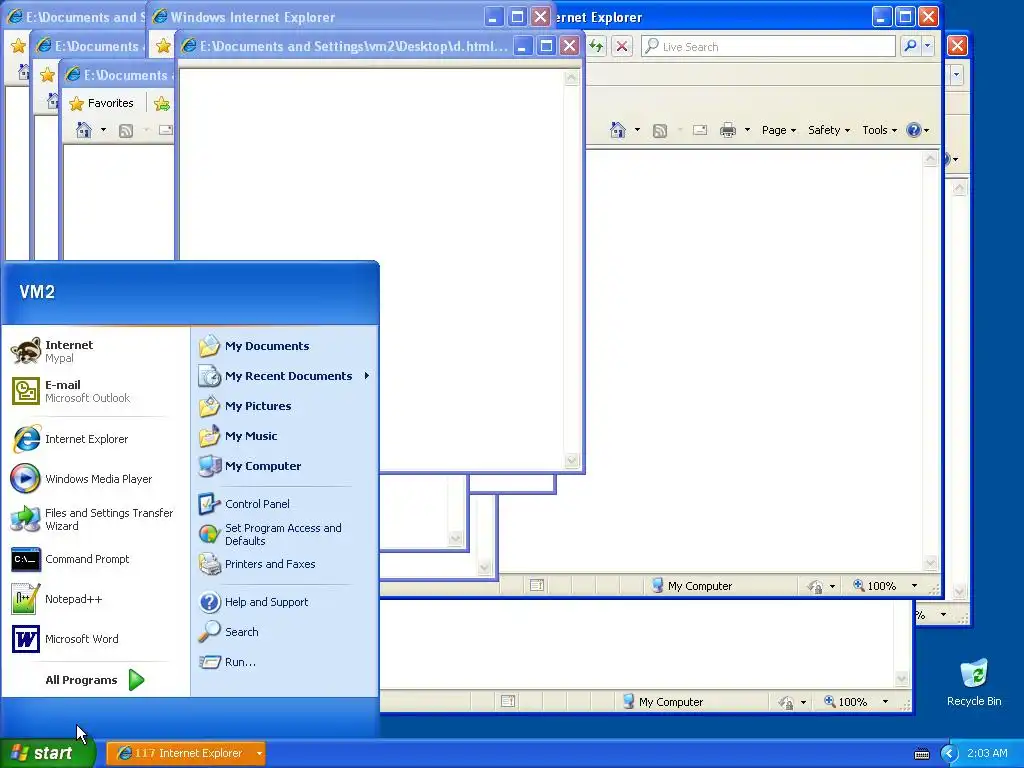Screen dimensions: 1024x768
Task: Open Printers and Faxes
Action: (x=285, y=564)
